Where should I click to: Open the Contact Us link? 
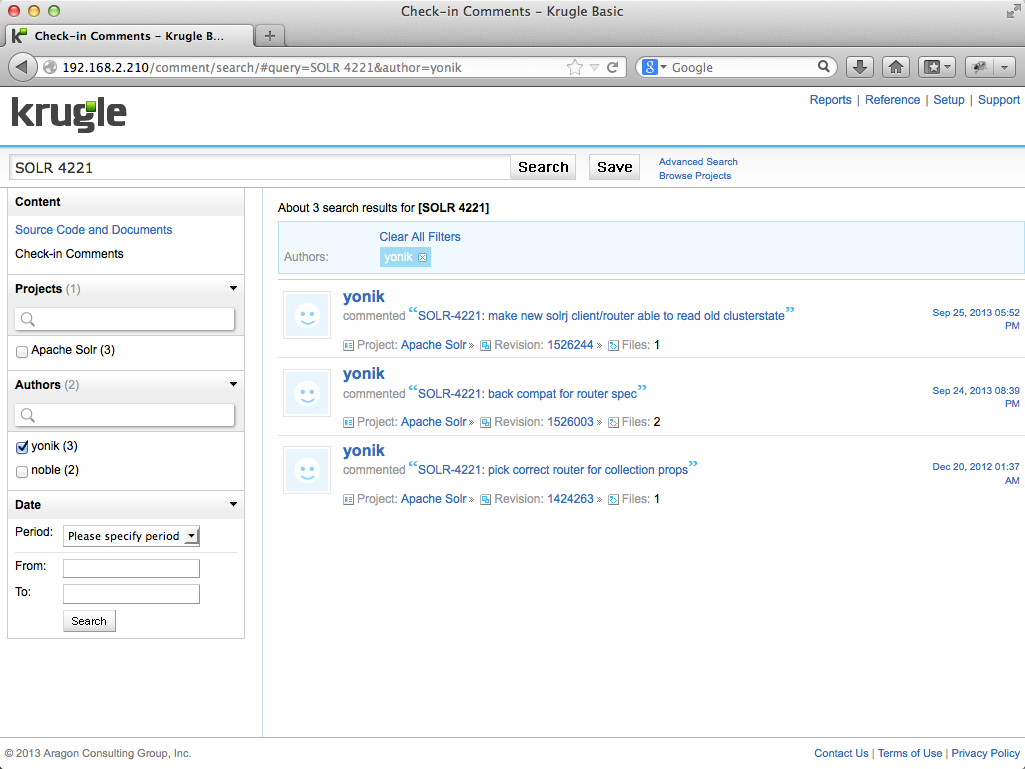point(841,753)
